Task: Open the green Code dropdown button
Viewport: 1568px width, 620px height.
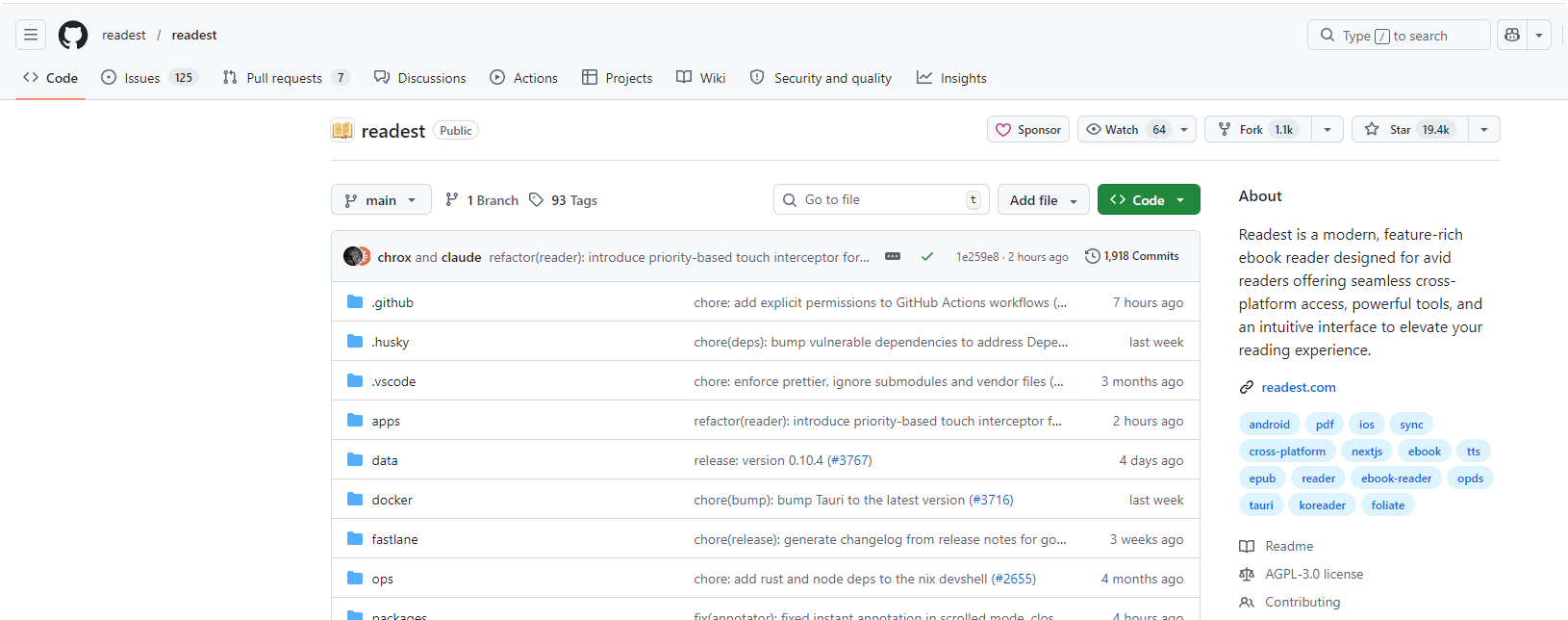Action: pyautogui.click(x=1149, y=199)
